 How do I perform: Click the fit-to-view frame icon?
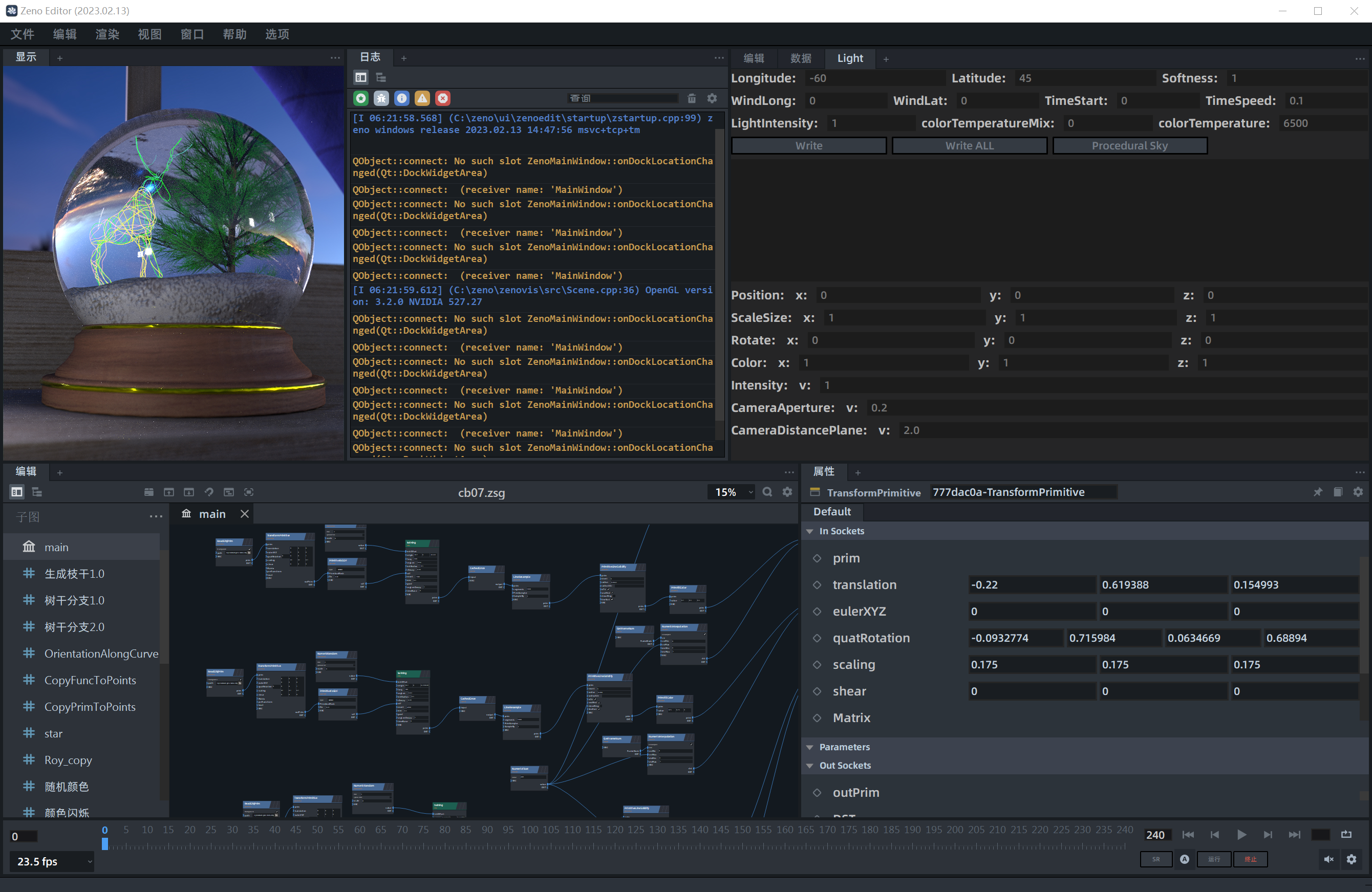pyautogui.click(x=248, y=491)
